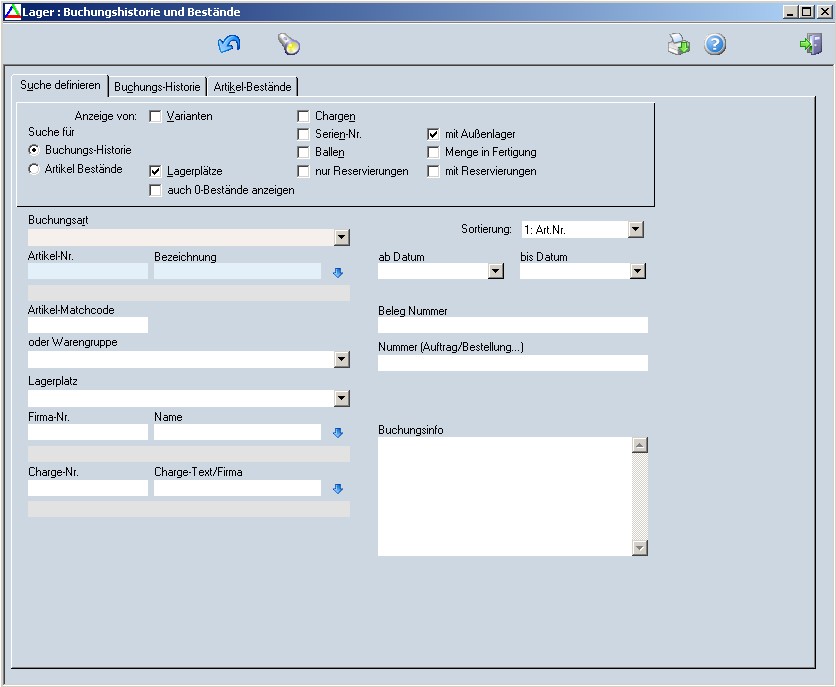
Task: Uncheck the mit Außenlager checkbox
Action: point(433,134)
